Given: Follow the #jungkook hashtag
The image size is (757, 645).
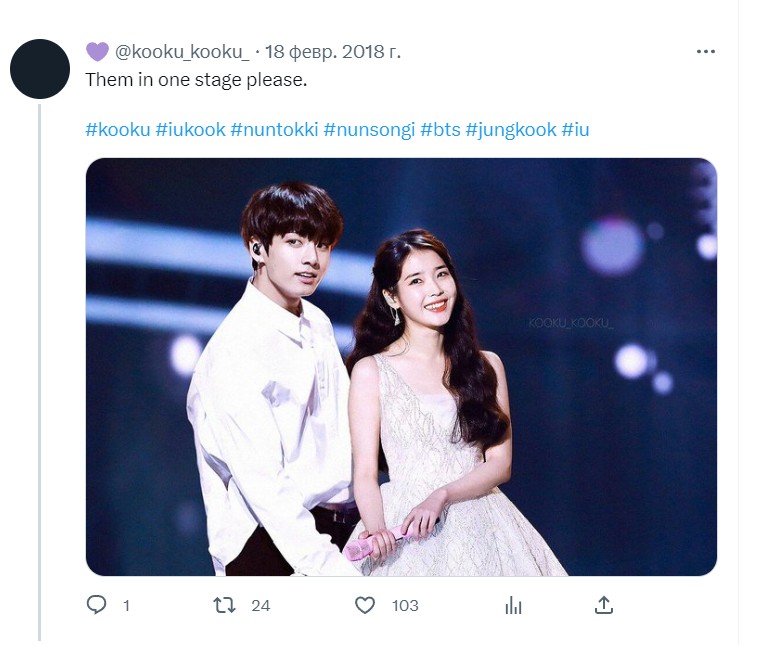Looking at the screenshot, I should pos(511,129).
